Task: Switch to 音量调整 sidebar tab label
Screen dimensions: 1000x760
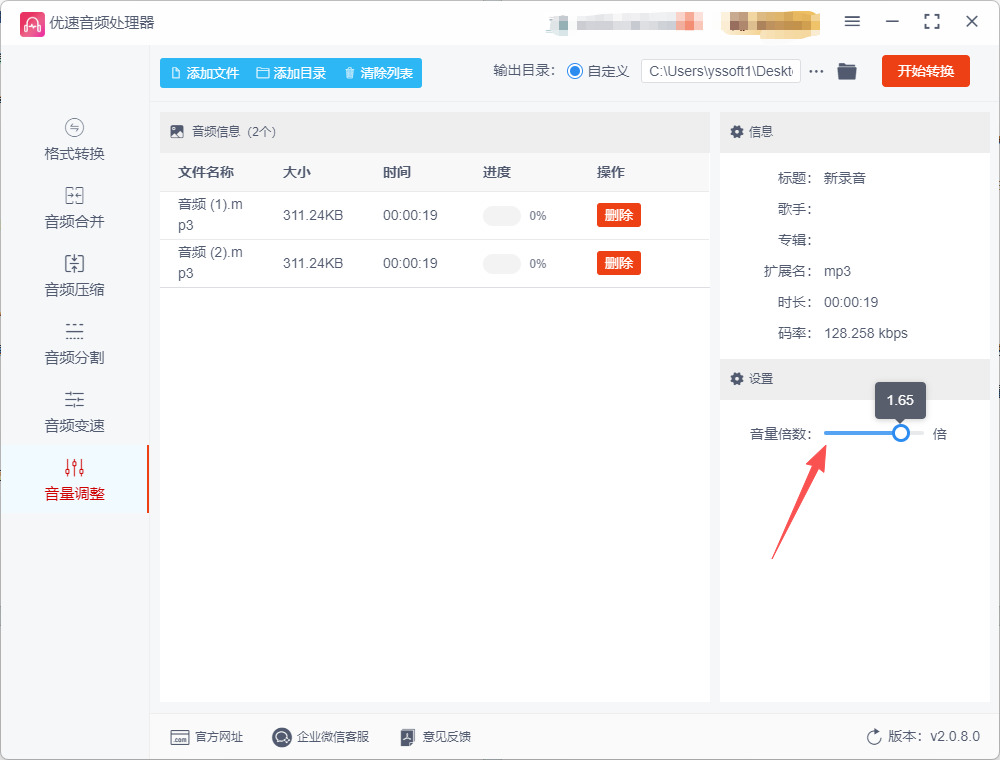Action: [74, 494]
